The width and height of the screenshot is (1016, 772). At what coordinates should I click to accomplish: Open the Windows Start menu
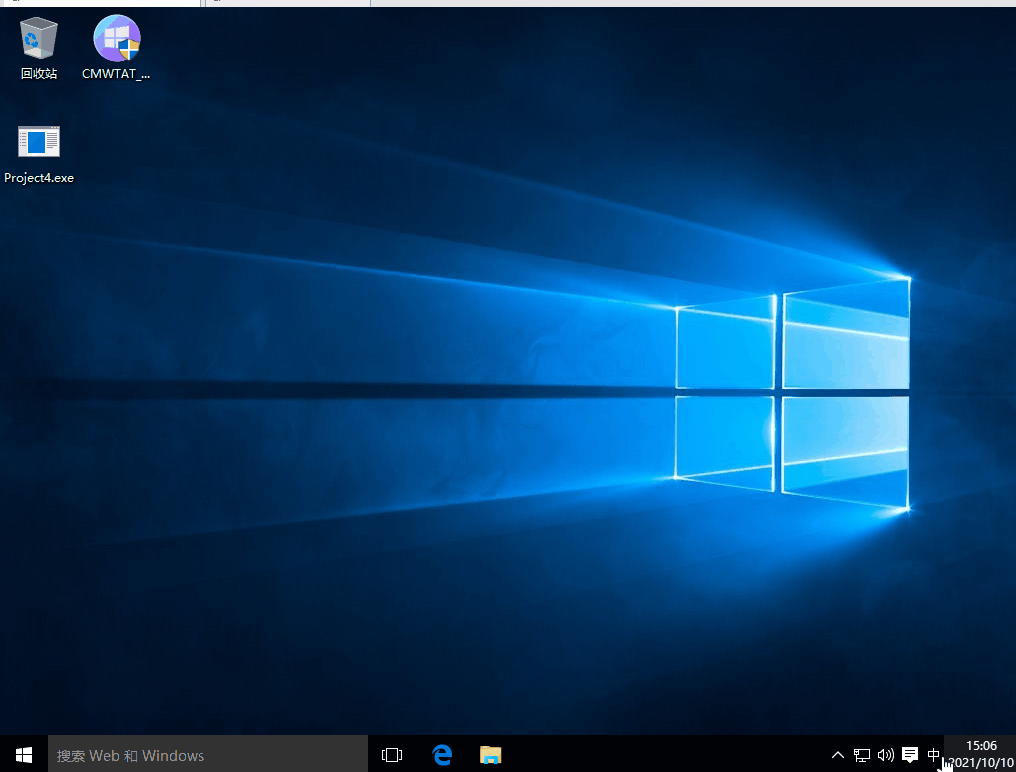click(x=24, y=754)
